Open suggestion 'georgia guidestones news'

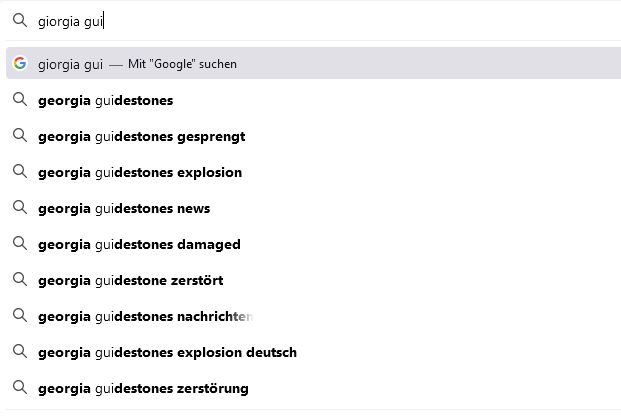pyautogui.click(x=124, y=208)
